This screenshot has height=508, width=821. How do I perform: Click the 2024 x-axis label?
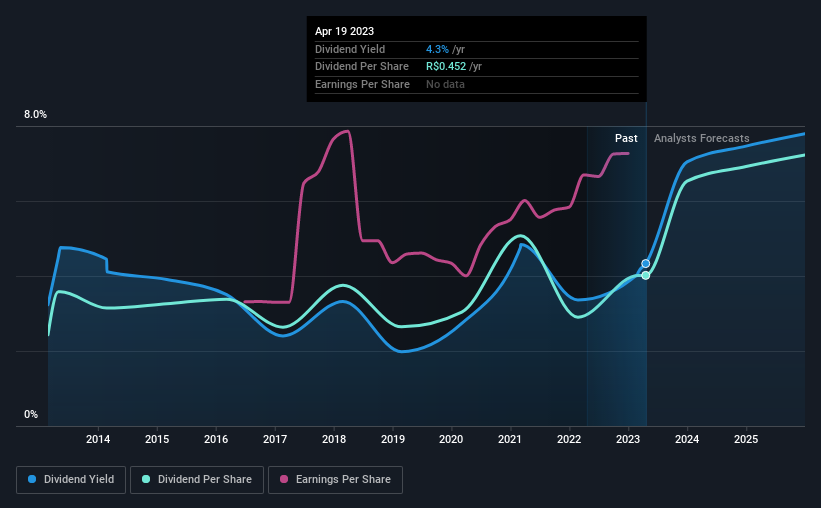687,439
